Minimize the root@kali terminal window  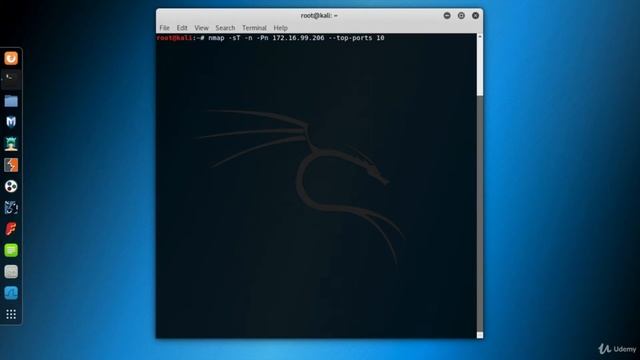447,16
